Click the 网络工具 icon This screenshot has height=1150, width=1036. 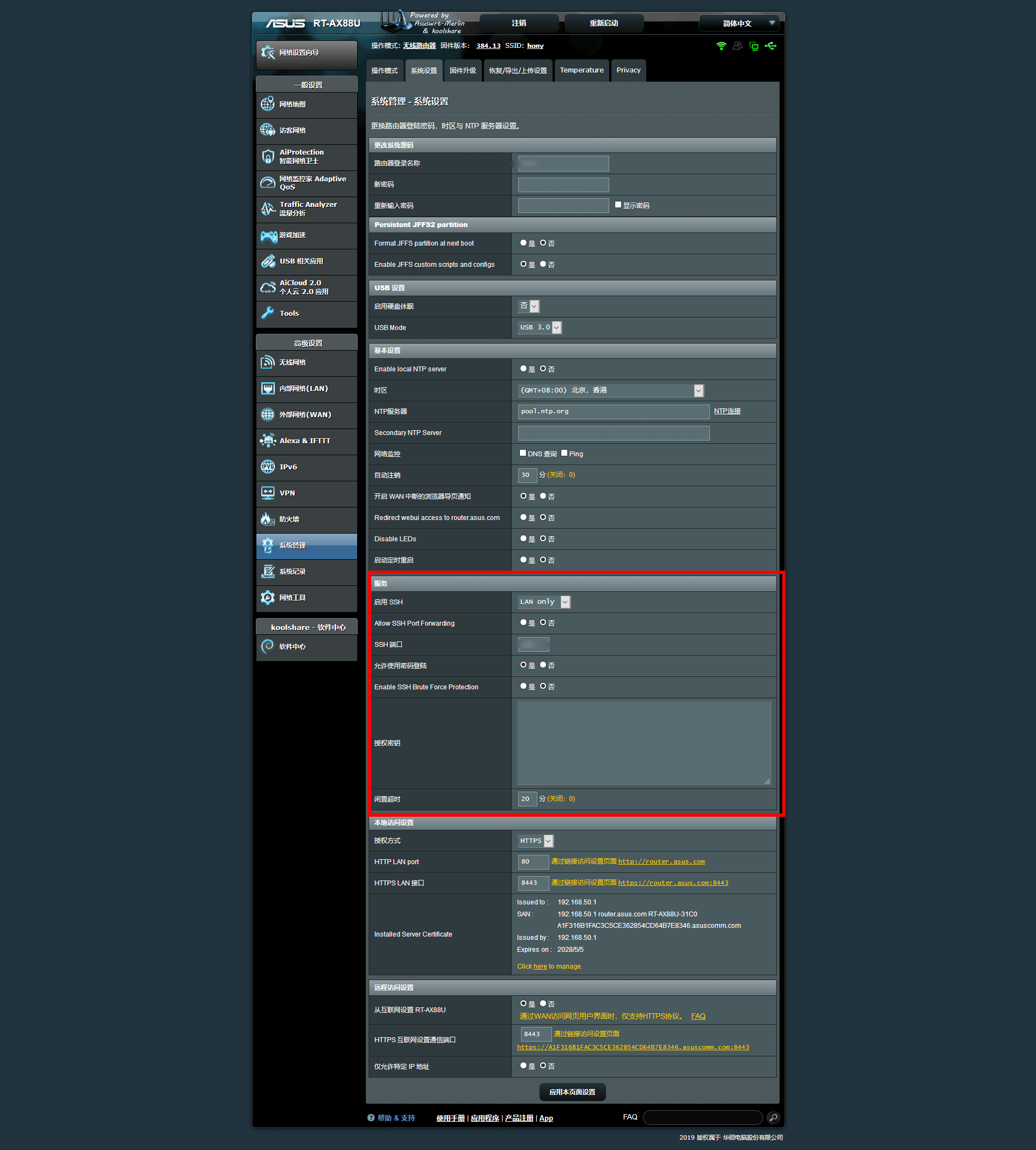tap(267, 597)
